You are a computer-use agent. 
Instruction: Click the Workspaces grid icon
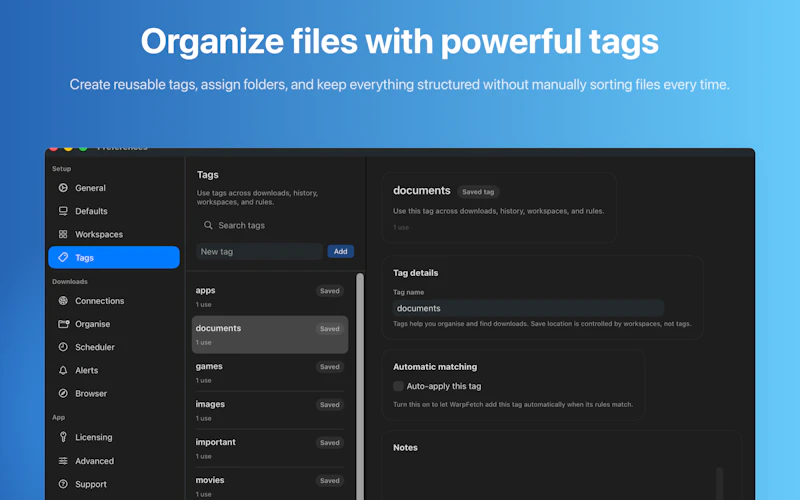tap(63, 234)
